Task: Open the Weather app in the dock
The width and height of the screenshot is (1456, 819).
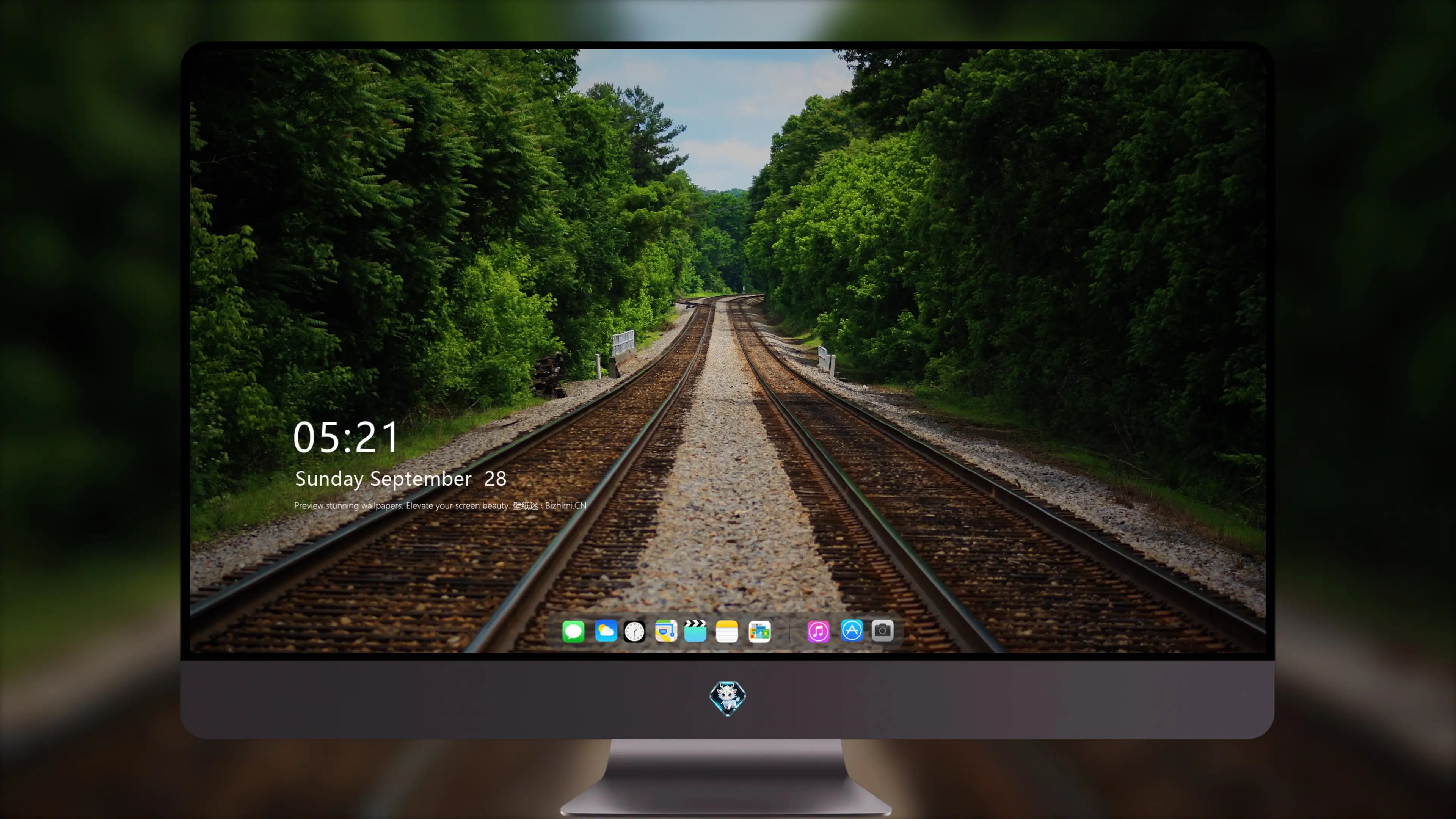Action: click(606, 631)
